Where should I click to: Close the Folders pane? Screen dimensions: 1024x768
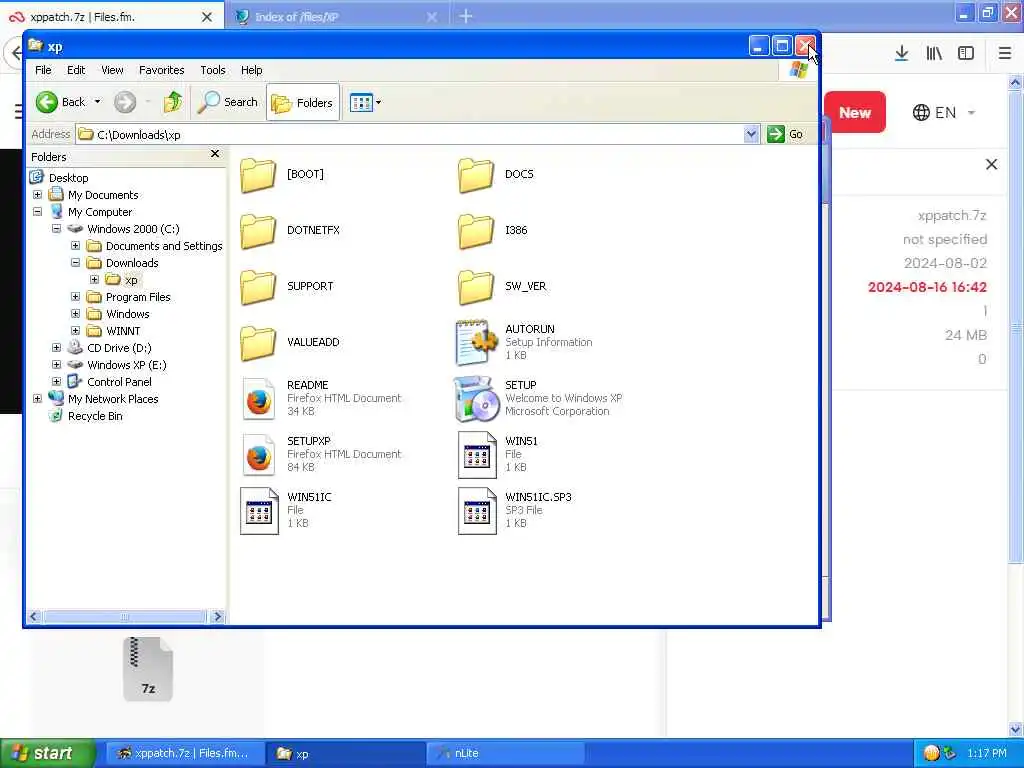(215, 154)
